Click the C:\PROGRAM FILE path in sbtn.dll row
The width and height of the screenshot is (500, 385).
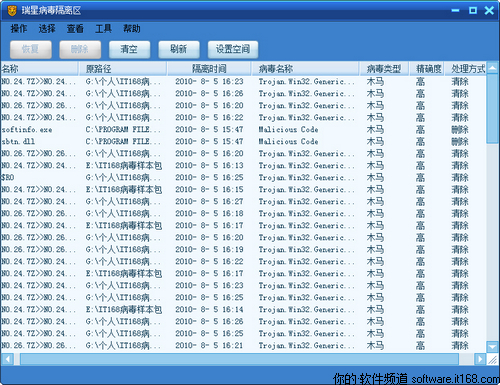pos(123,141)
